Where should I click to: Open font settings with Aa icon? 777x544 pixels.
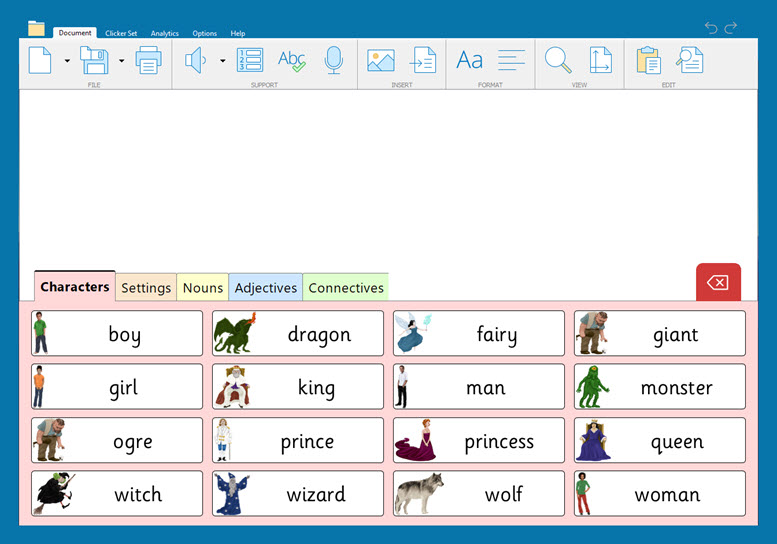tap(469, 61)
